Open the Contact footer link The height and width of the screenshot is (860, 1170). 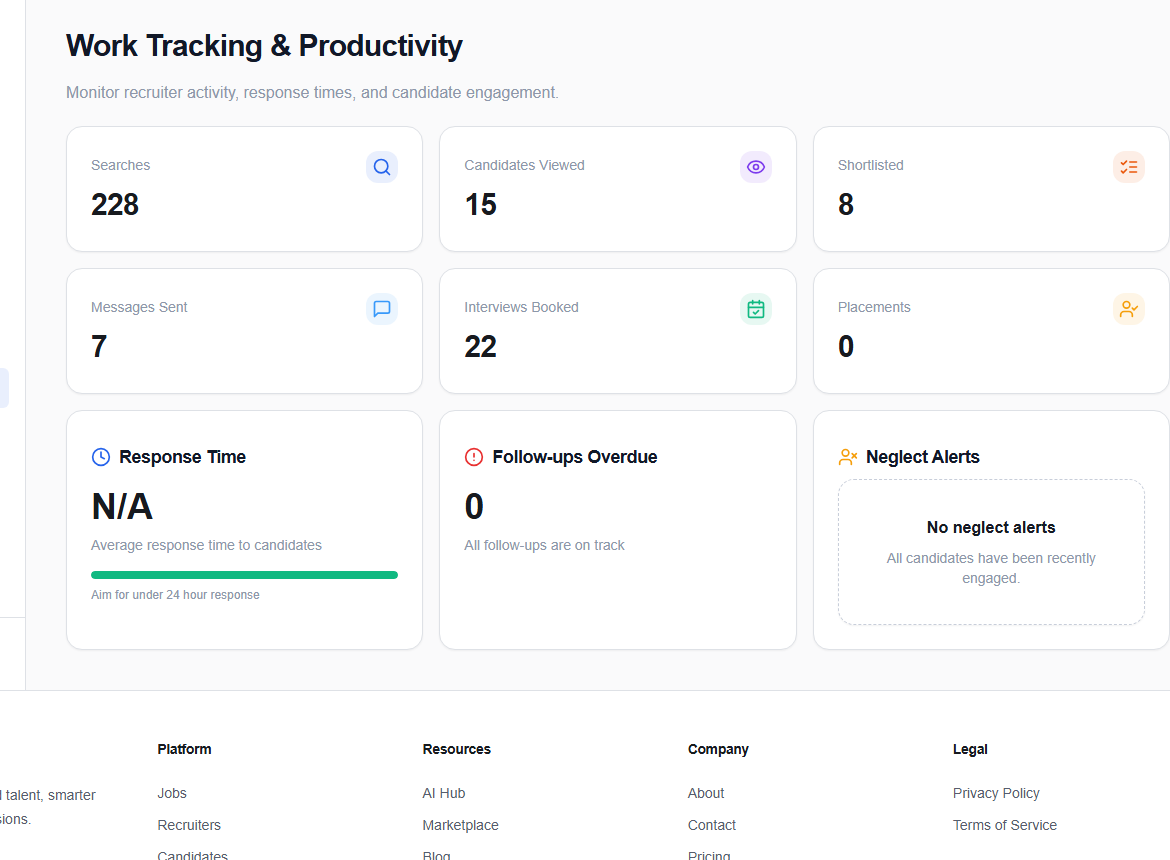click(712, 826)
